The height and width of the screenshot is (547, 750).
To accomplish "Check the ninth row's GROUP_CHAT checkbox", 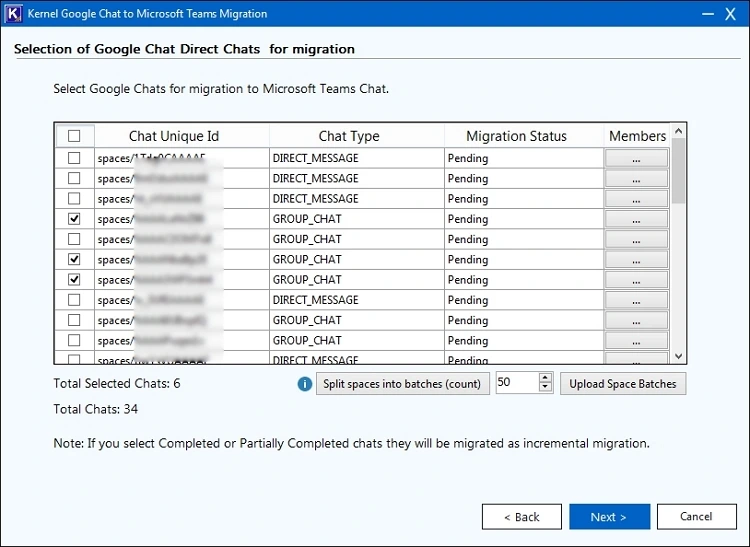I will point(74,320).
